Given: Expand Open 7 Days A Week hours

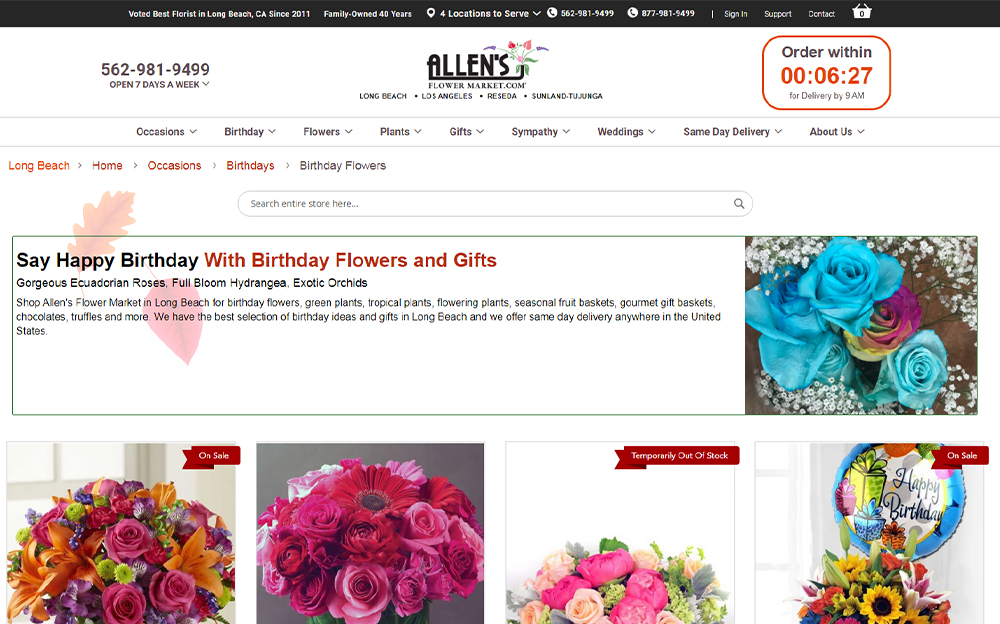Looking at the screenshot, I should pos(159,84).
